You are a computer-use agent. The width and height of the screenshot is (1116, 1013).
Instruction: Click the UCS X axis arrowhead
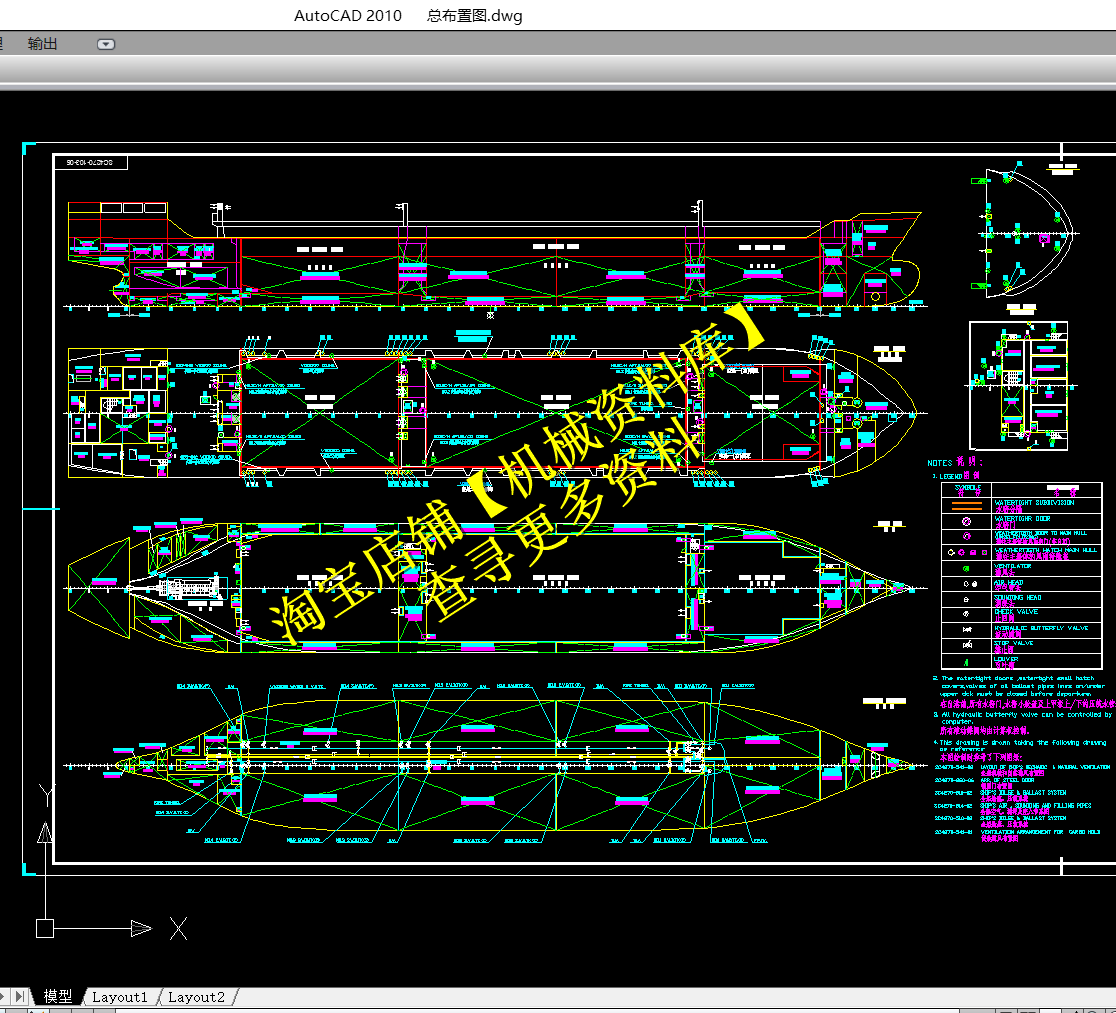pos(142,928)
